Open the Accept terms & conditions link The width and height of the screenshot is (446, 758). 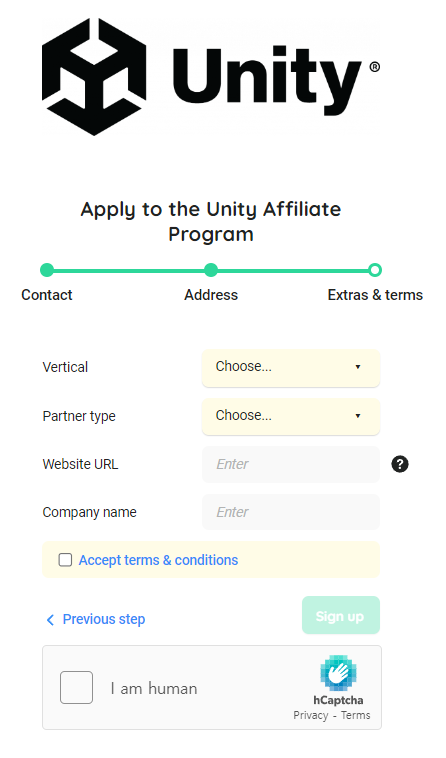158,560
